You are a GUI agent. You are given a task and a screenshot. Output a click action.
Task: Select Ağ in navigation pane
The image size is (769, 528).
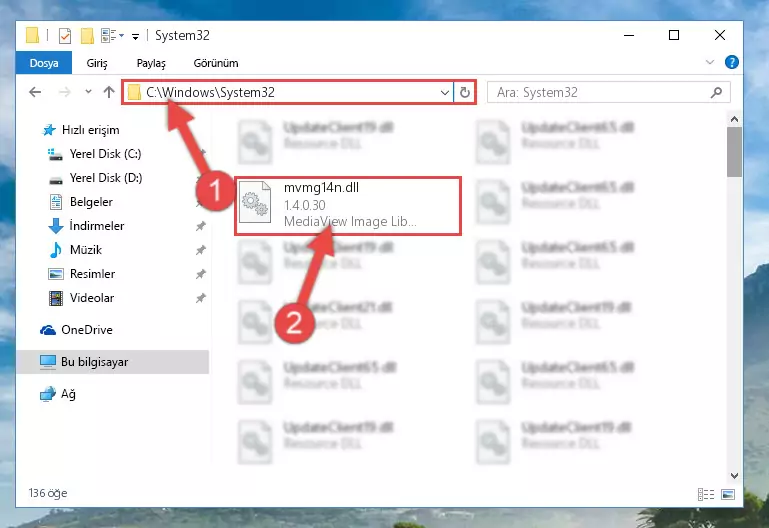(x=58, y=394)
